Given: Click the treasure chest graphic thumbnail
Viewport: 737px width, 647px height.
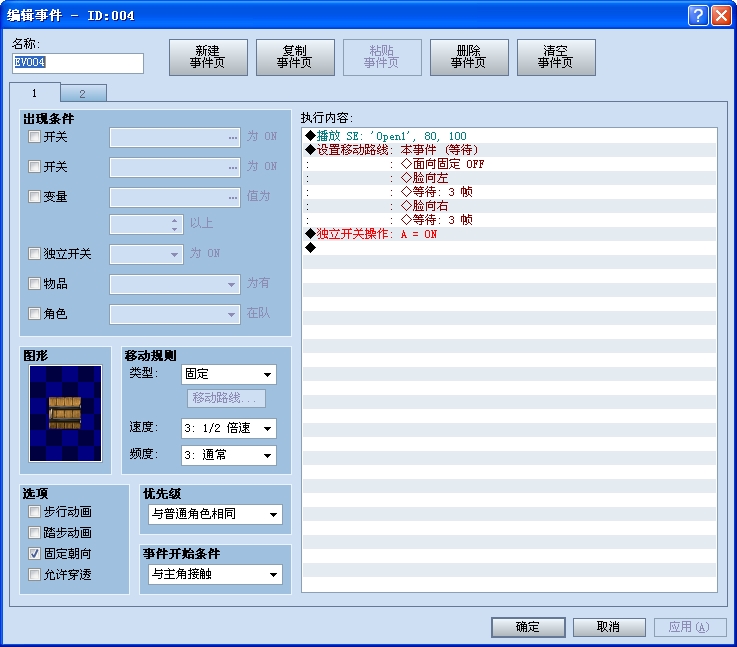Looking at the screenshot, I should pos(65,413).
